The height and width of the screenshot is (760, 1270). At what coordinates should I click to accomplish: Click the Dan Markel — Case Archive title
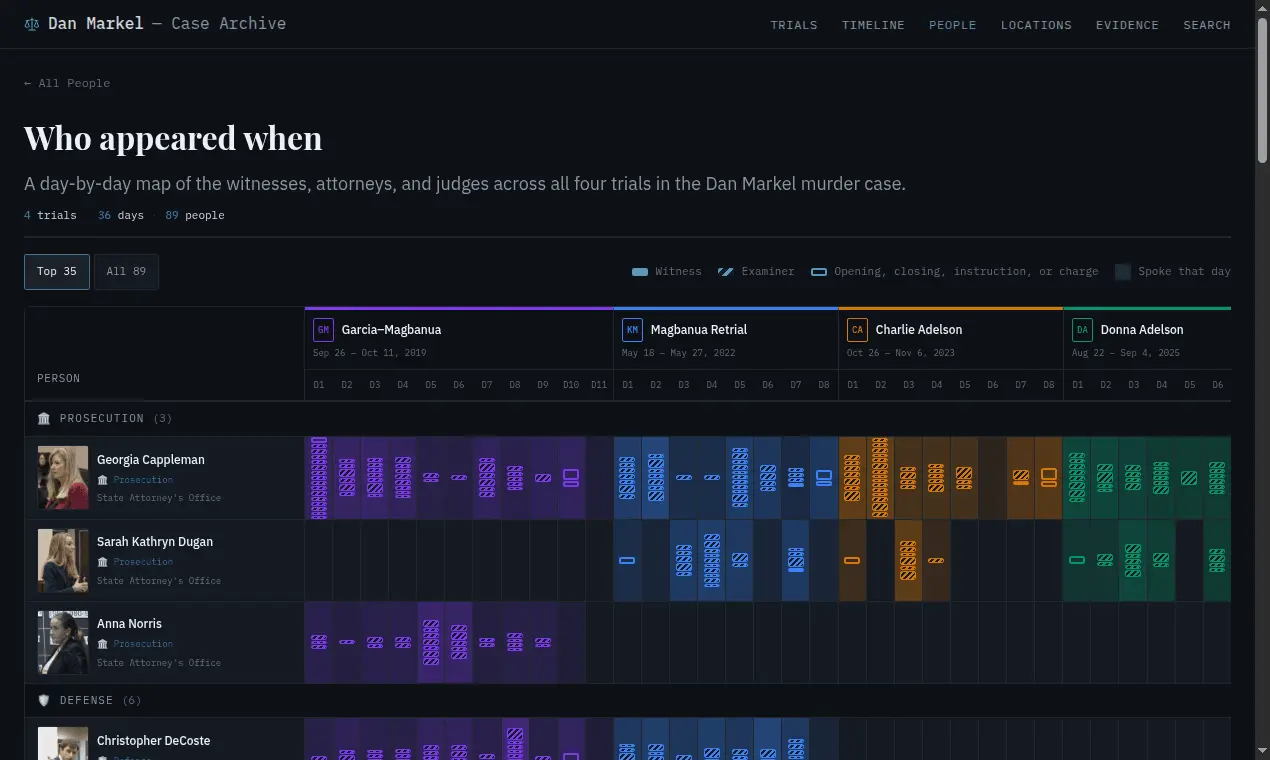coord(167,23)
